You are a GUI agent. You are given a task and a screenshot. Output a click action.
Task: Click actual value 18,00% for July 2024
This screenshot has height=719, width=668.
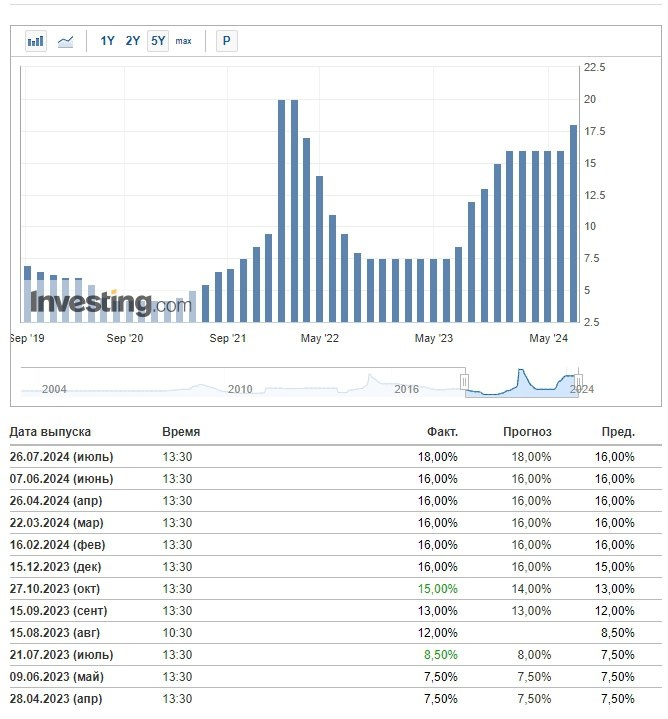pyautogui.click(x=437, y=457)
